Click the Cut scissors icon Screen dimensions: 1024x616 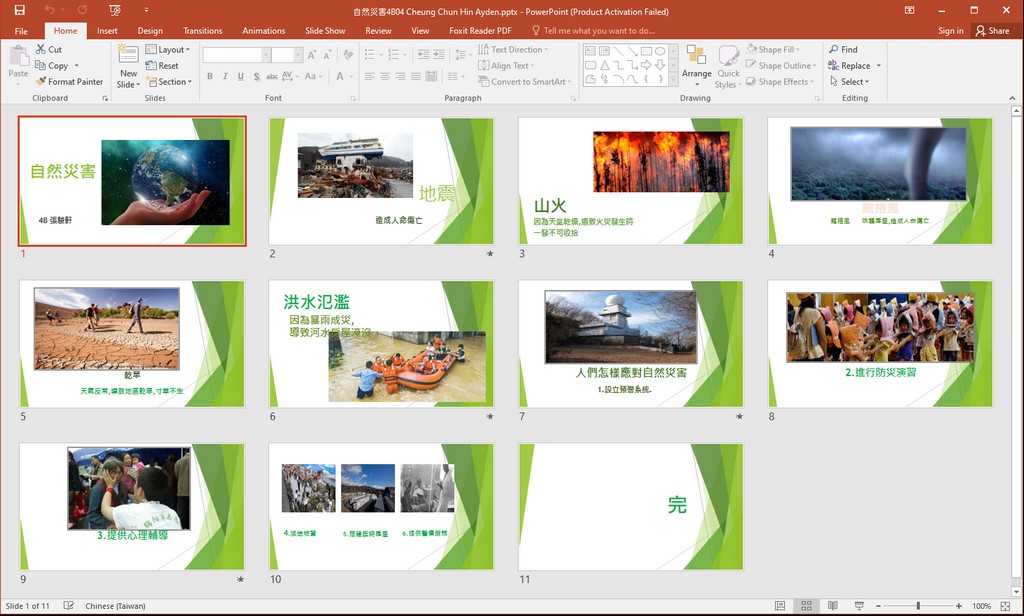40,49
